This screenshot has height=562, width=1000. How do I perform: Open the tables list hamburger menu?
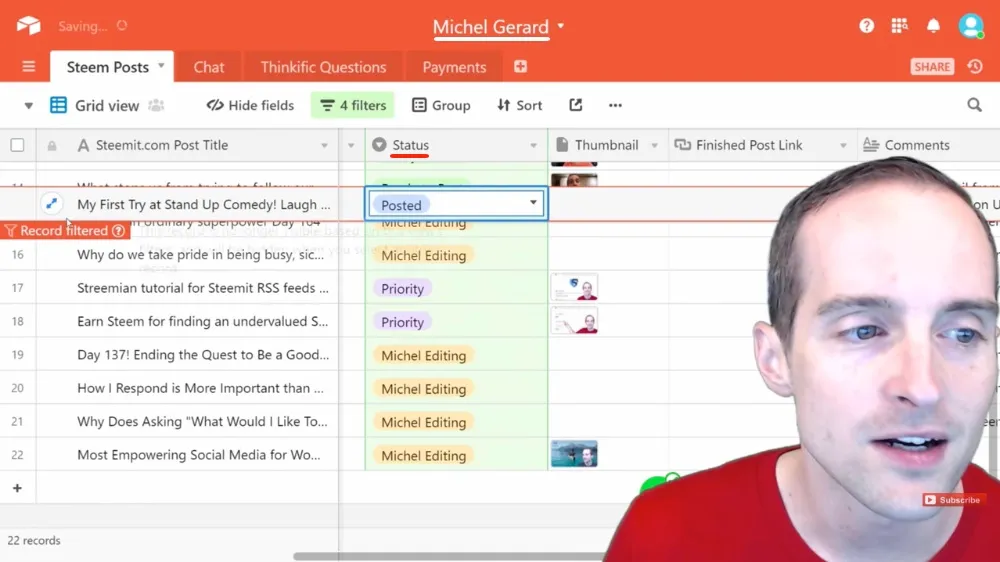(29, 67)
